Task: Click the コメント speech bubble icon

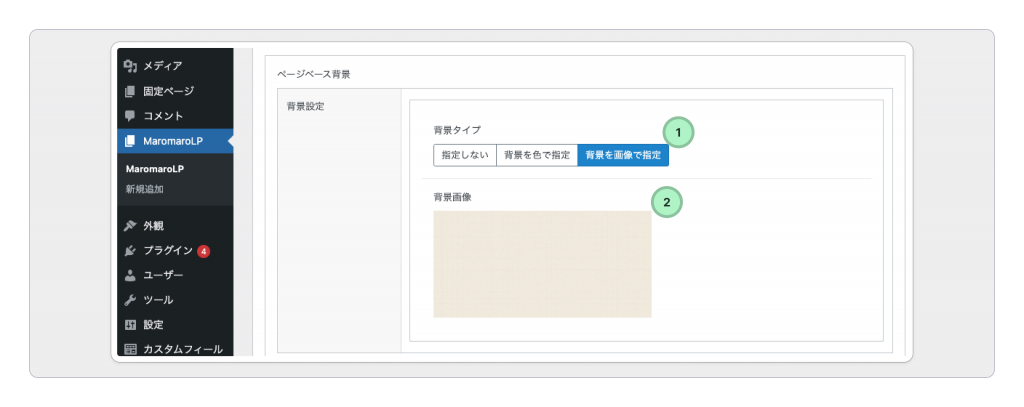Action: (130, 116)
